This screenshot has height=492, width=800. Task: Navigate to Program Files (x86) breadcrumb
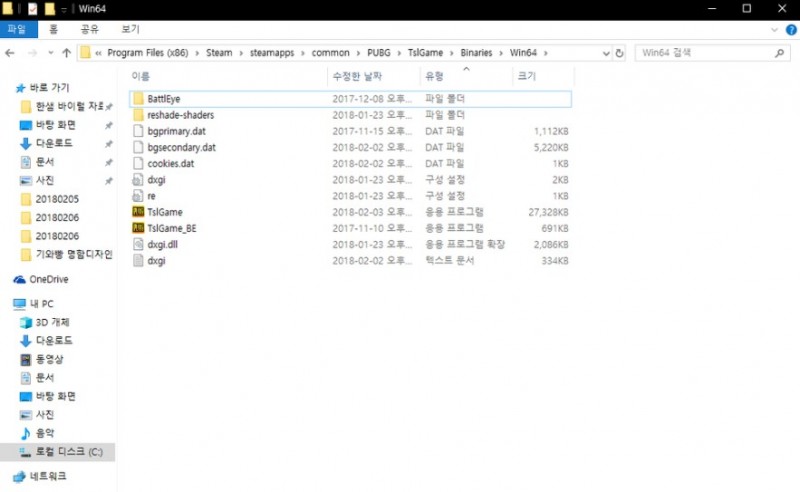(x=148, y=53)
